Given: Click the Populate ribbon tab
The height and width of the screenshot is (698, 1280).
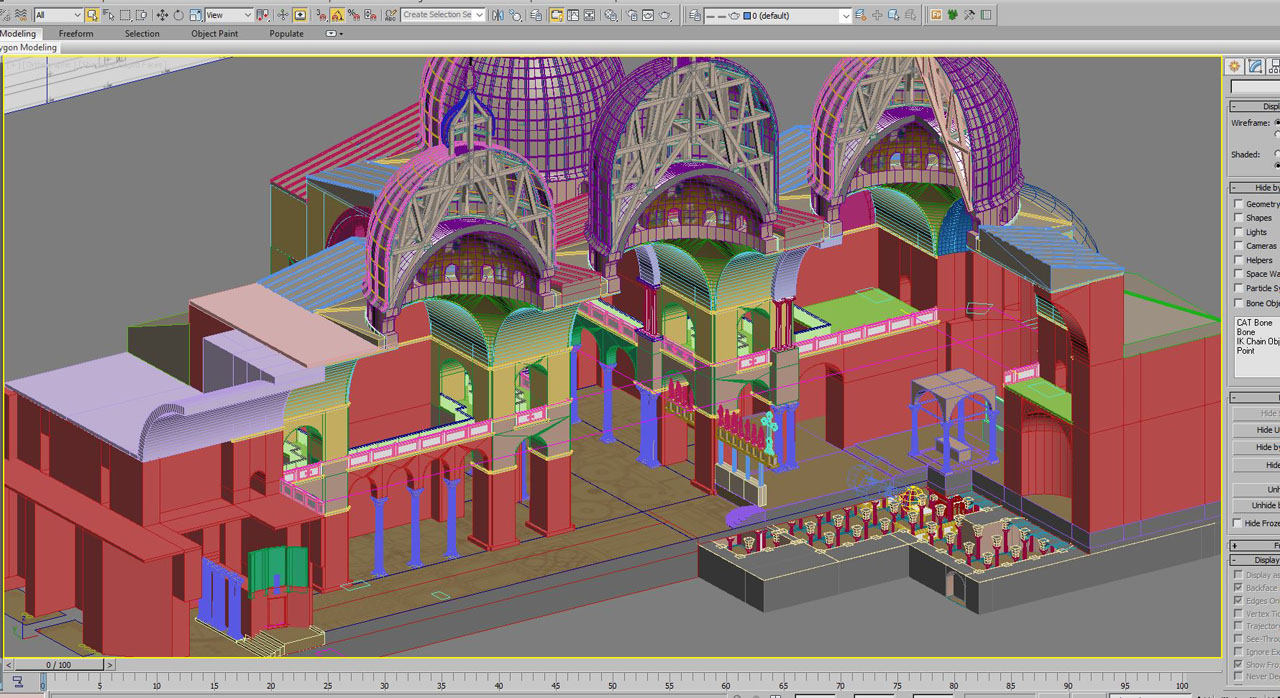Looking at the screenshot, I should 286,34.
